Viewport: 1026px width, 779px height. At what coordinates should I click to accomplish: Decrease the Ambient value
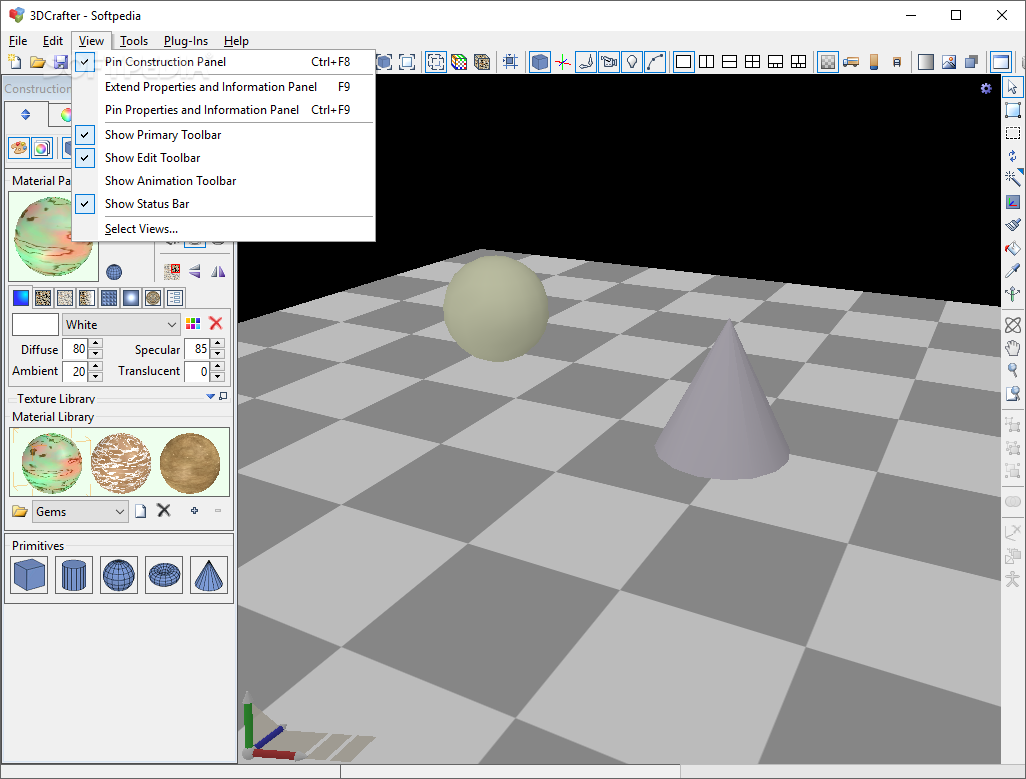pos(96,376)
